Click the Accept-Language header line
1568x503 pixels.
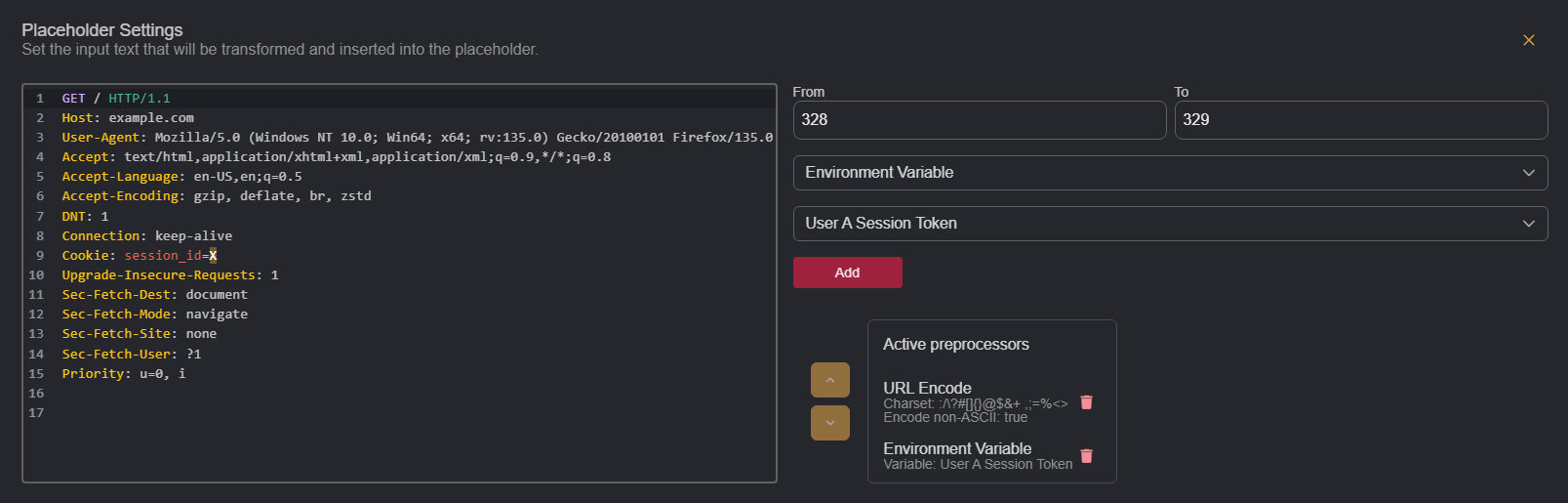[181, 177]
